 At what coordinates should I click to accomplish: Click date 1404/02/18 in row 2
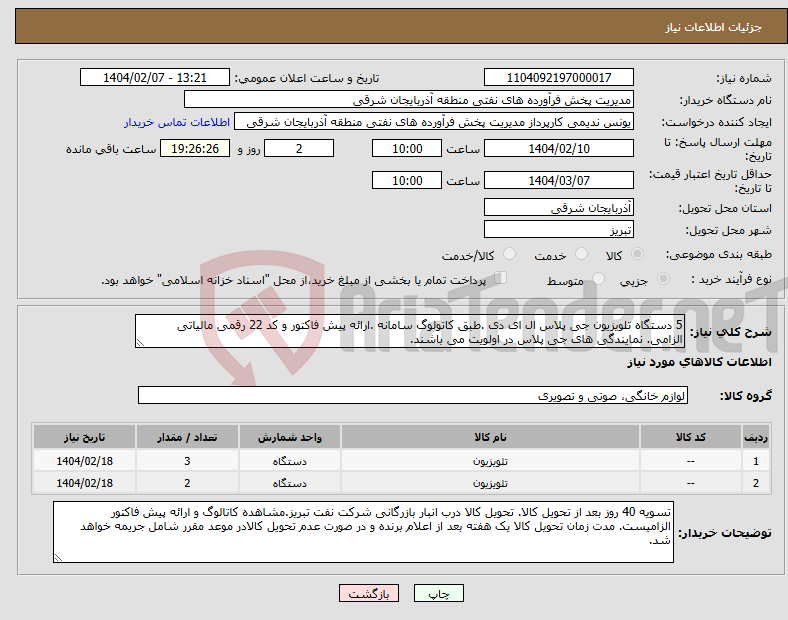point(84,483)
